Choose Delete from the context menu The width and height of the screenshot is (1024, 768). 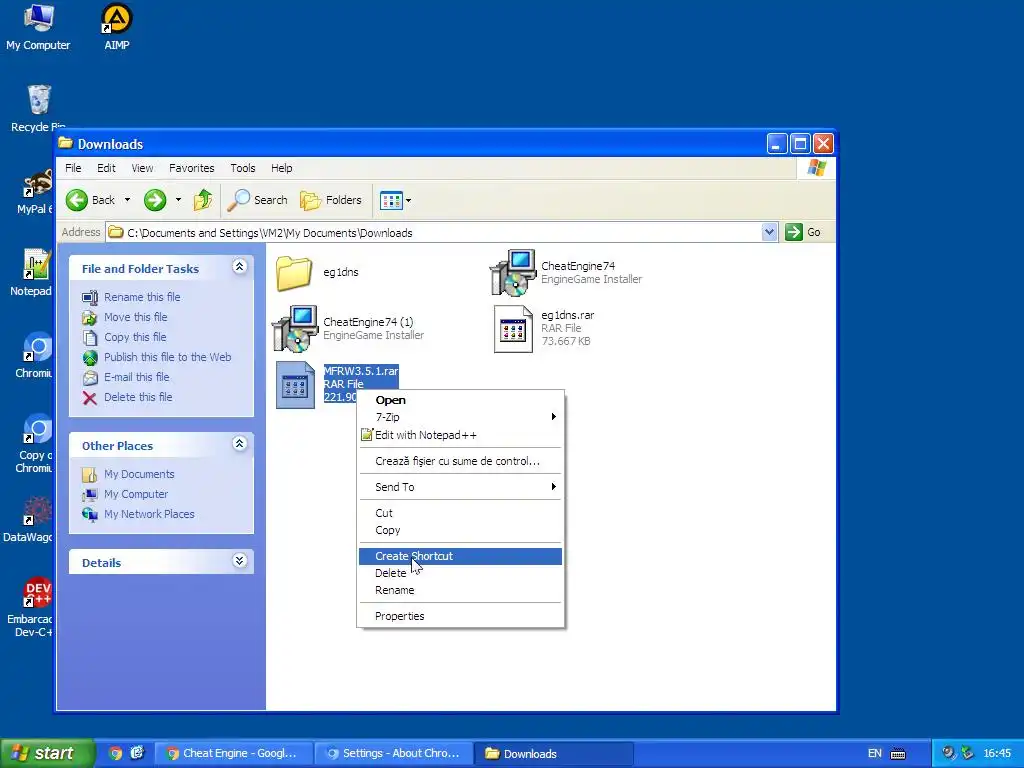(460, 573)
